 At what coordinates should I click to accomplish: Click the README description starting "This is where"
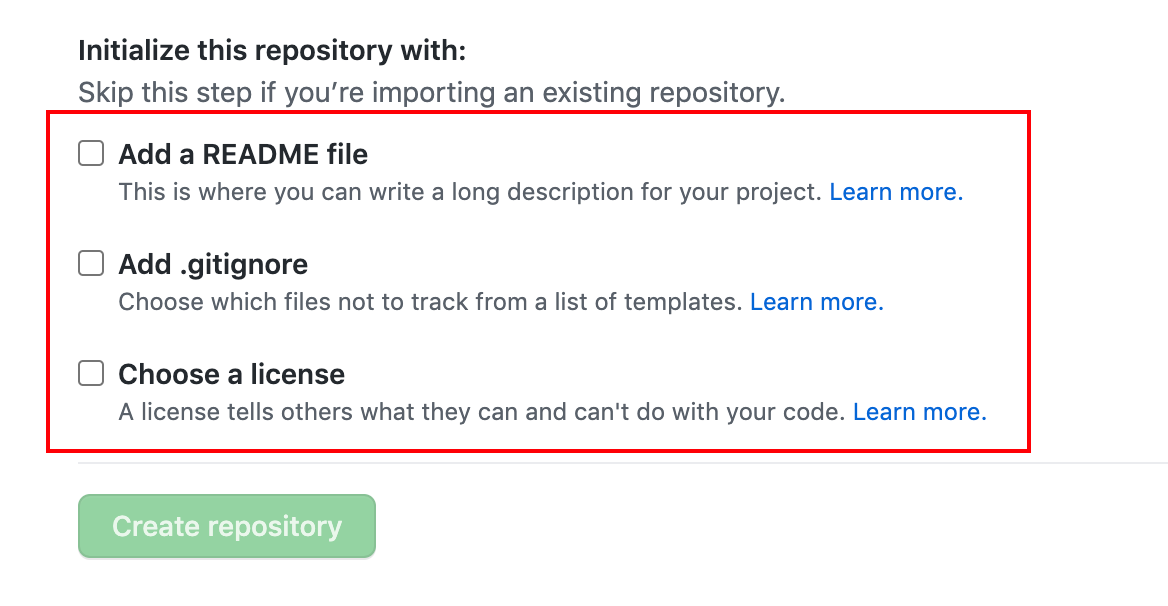[470, 192]
